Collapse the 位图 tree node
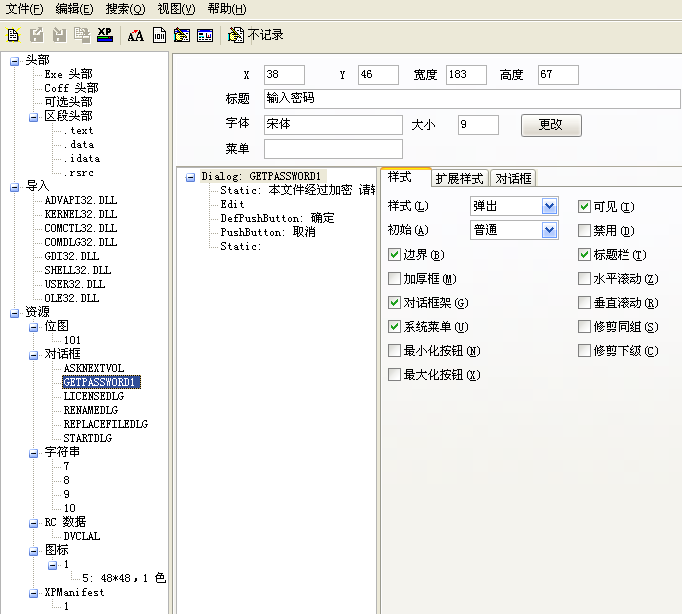 [x=33, y=327]
